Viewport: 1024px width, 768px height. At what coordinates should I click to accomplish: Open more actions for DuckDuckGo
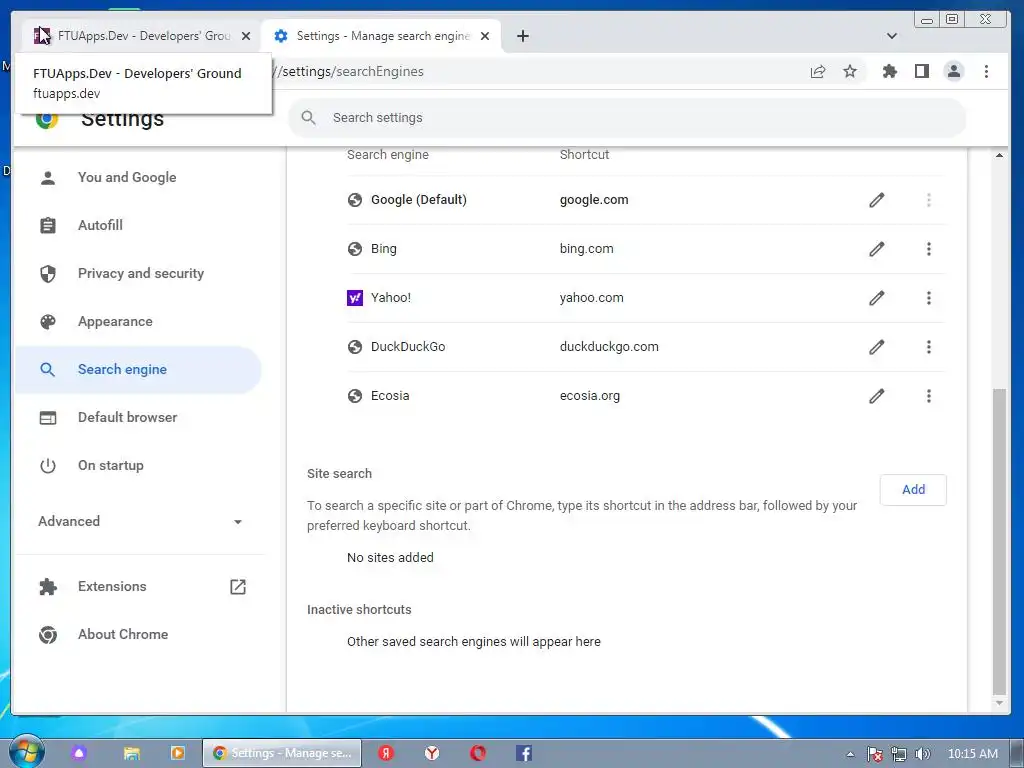929,347
